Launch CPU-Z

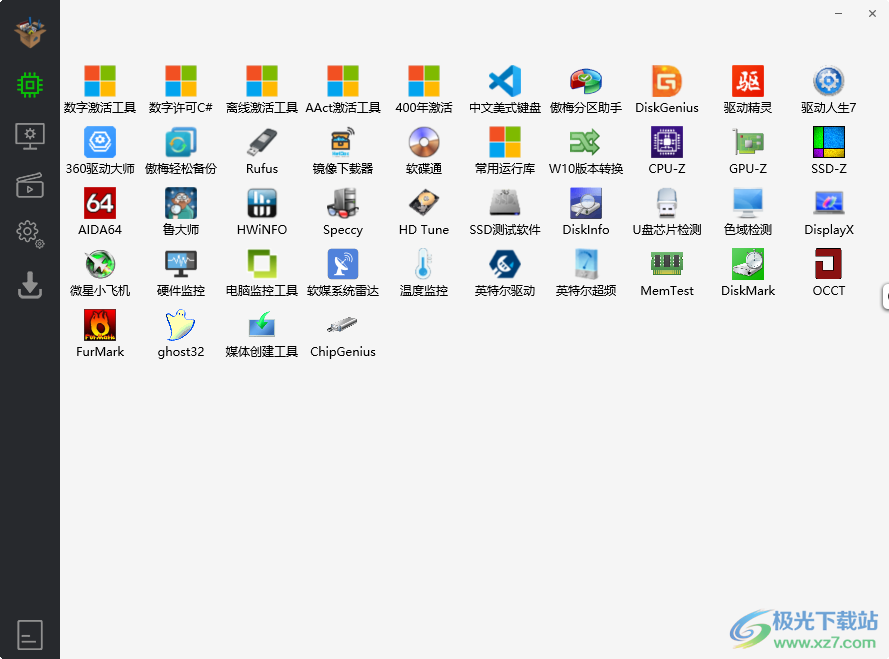tap(667, 142)
